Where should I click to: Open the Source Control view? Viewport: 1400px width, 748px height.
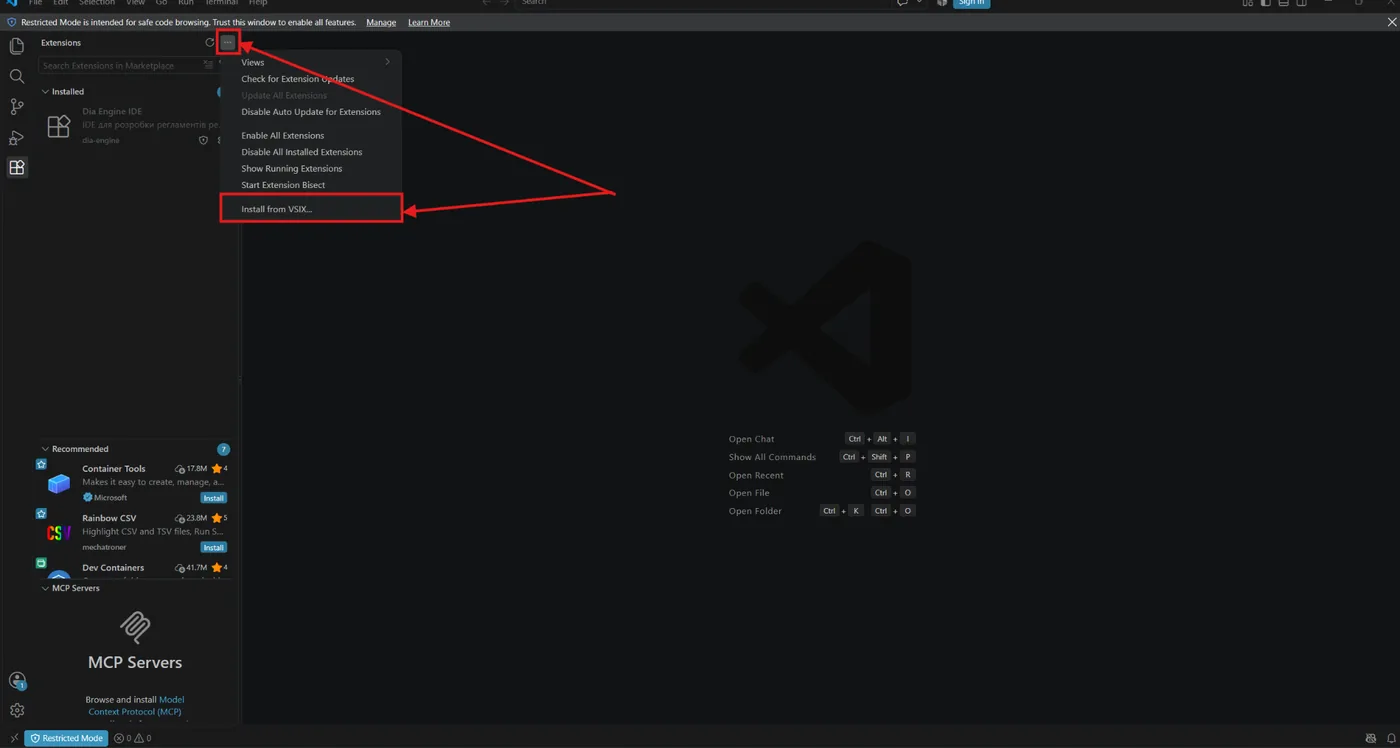tap(17, 106)
